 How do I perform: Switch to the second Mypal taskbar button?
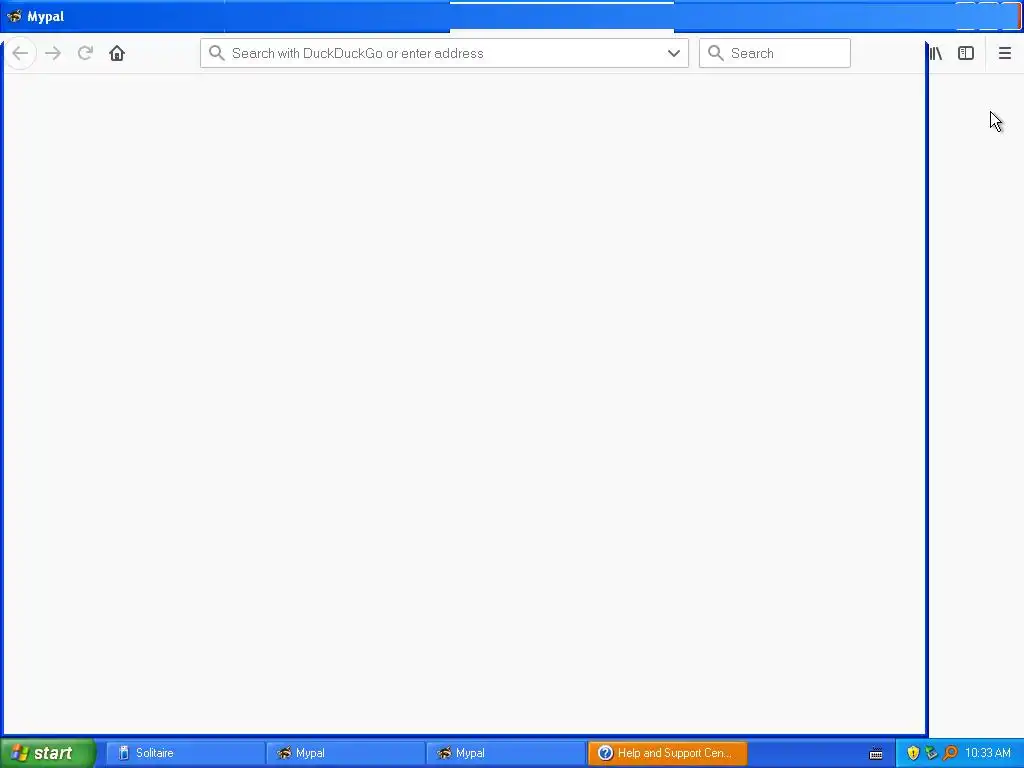(505, 753)
